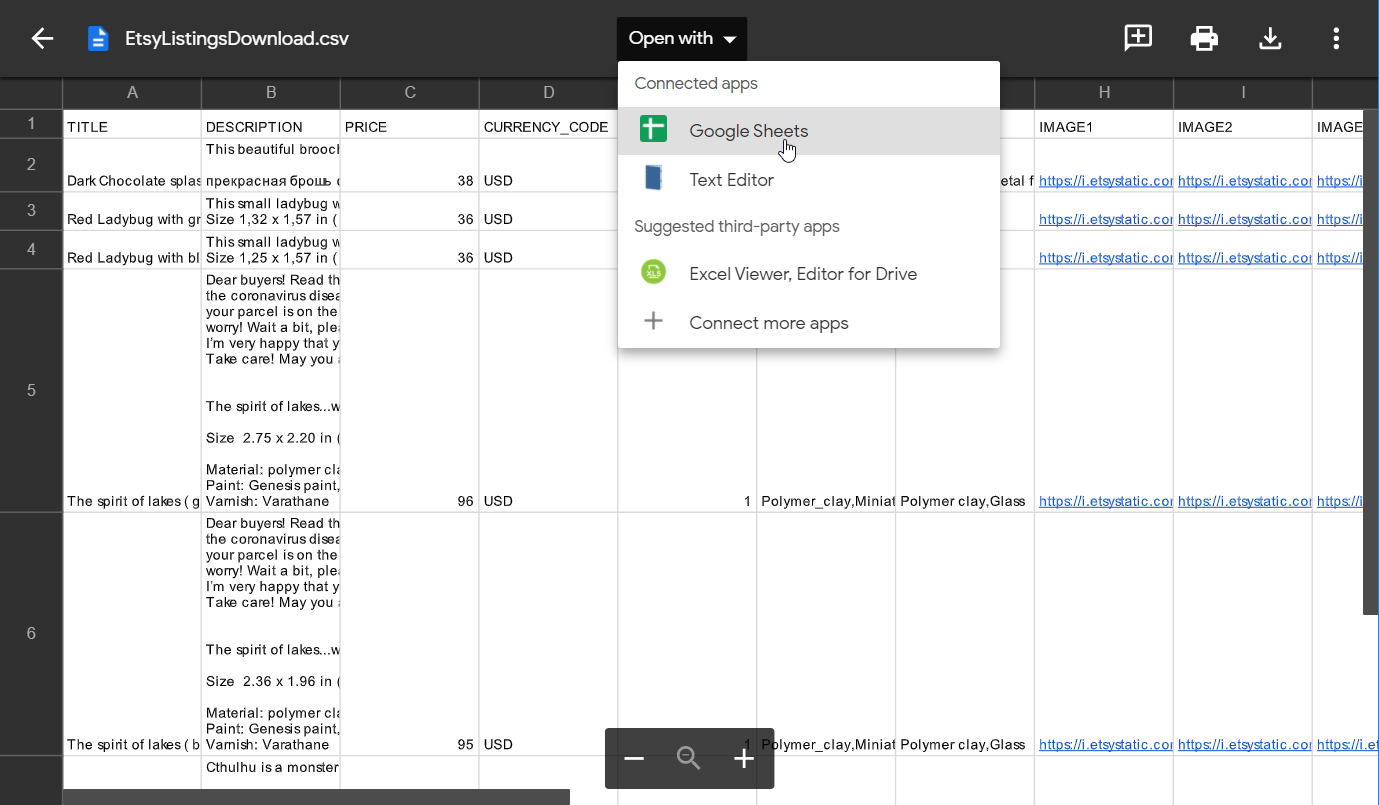Zoom in with the plus button

[x=744, y=759]
